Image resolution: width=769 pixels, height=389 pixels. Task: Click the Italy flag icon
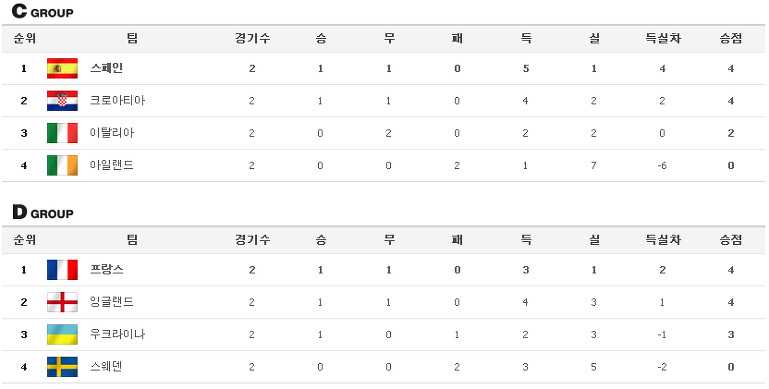point(62,133)
